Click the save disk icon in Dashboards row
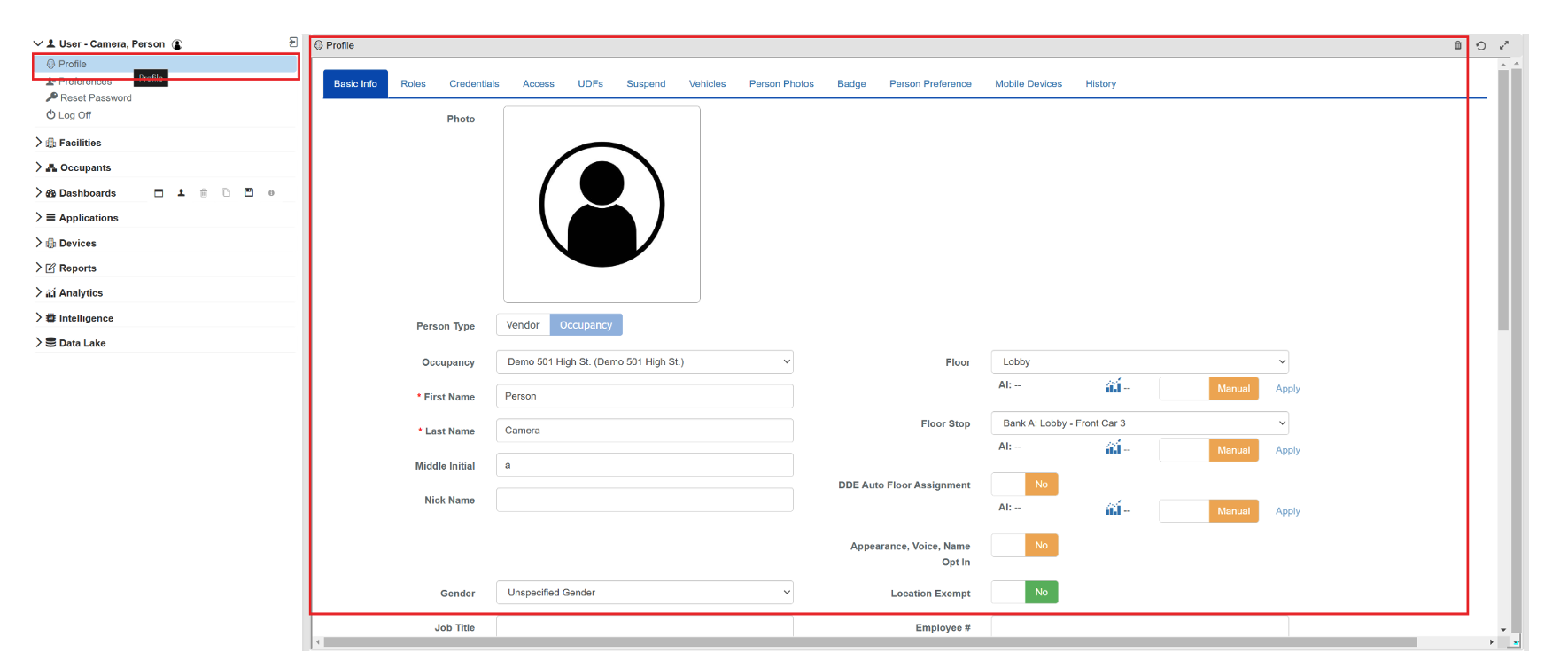1568x668 pixels. [x=249, y=192]
